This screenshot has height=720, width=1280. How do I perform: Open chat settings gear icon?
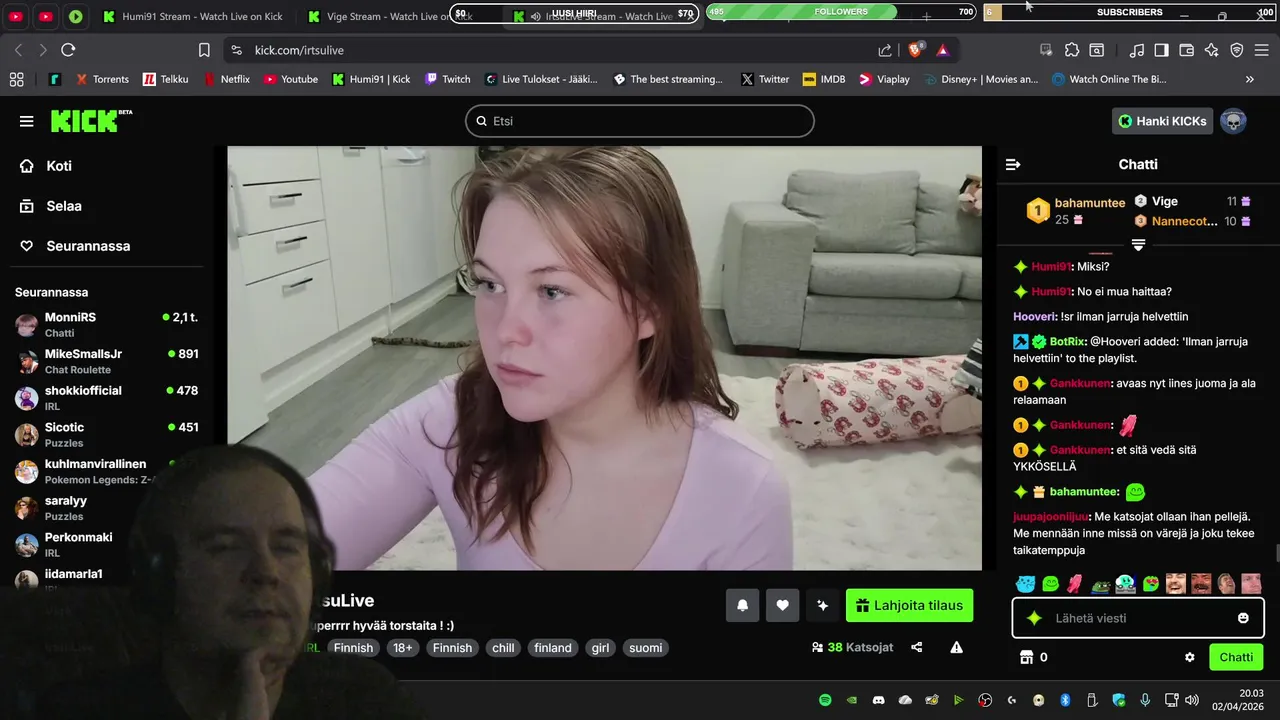(1190, 657)
